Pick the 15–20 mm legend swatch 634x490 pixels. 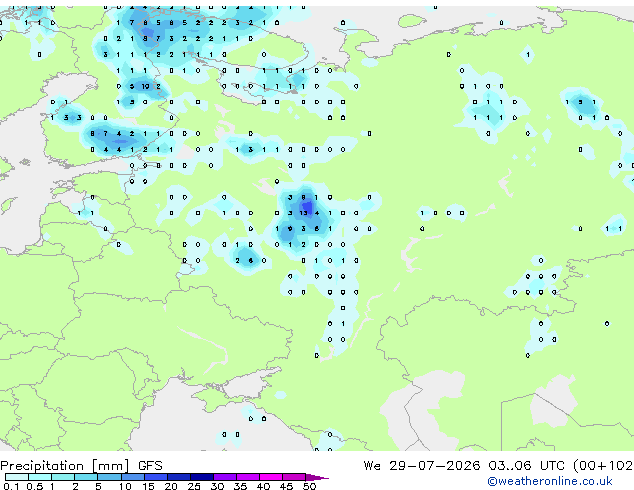pos(156,477)
